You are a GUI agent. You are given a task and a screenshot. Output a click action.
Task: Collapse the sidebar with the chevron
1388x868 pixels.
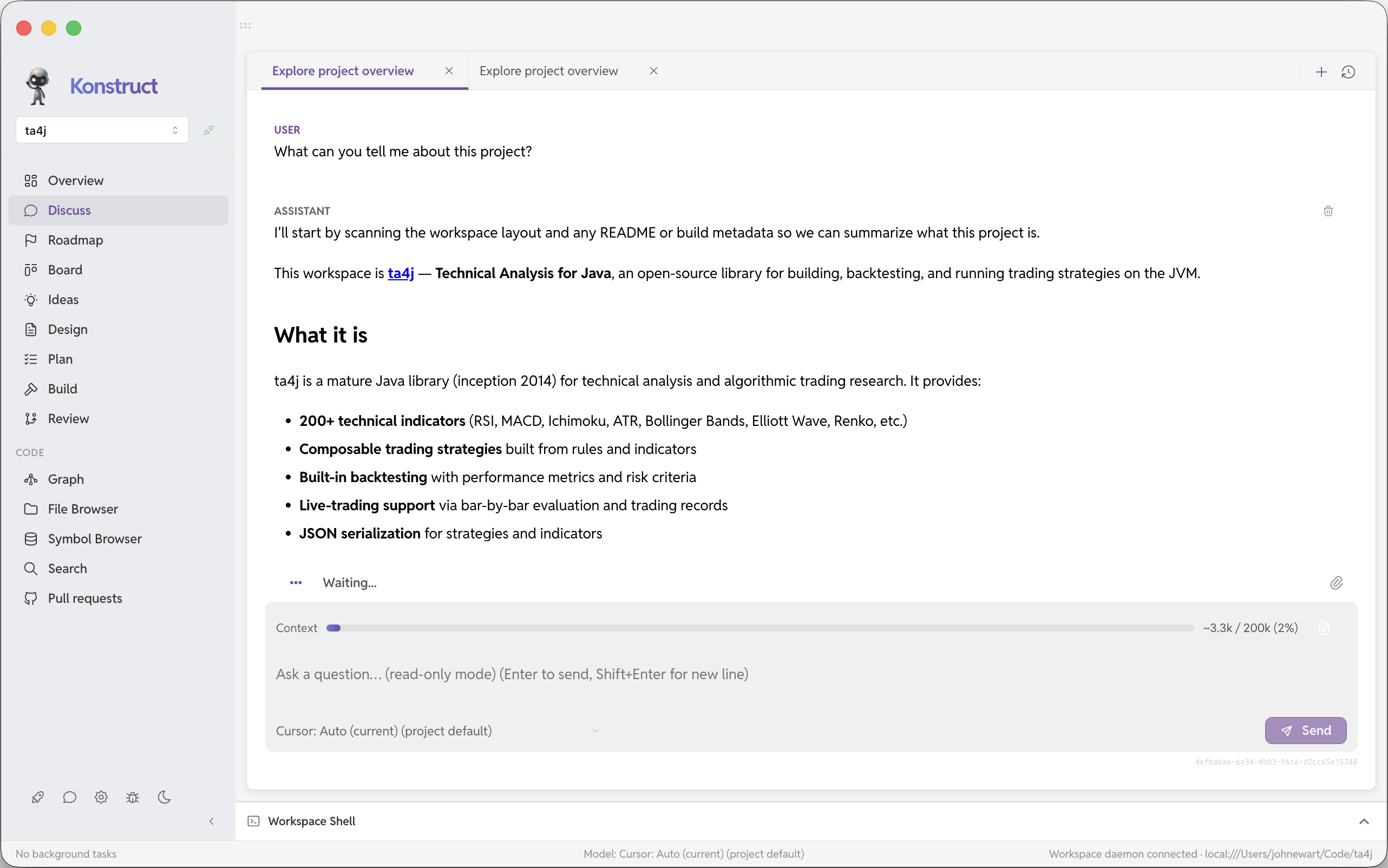211,821
